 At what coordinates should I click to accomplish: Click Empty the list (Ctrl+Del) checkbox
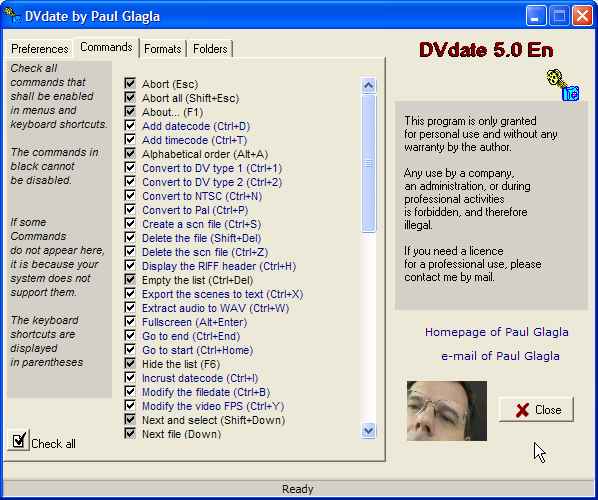(130, 279)
